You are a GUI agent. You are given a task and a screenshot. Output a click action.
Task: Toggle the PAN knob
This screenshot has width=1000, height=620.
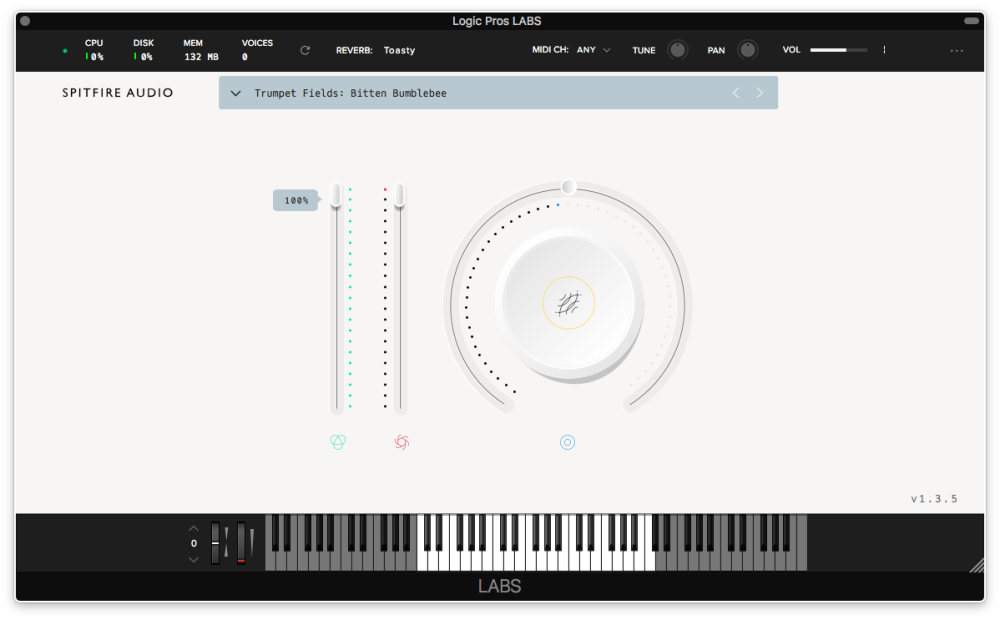pos(747,49)
